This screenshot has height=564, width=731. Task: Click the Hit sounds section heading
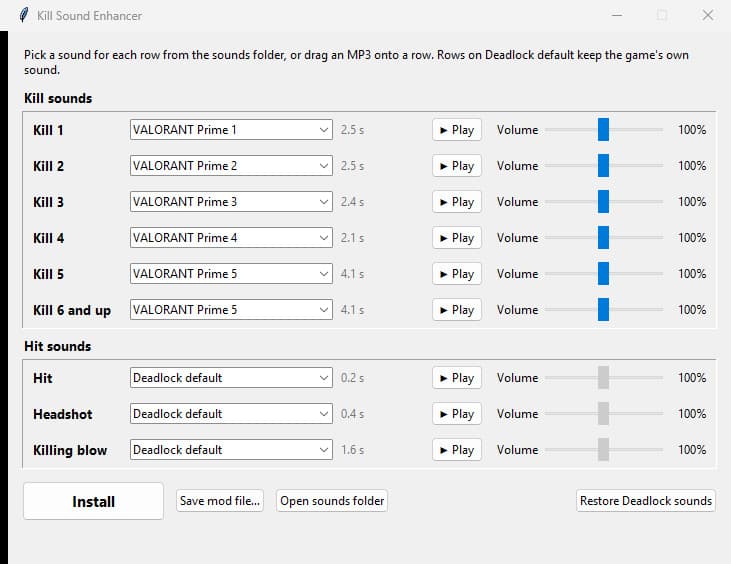(57, 346)
